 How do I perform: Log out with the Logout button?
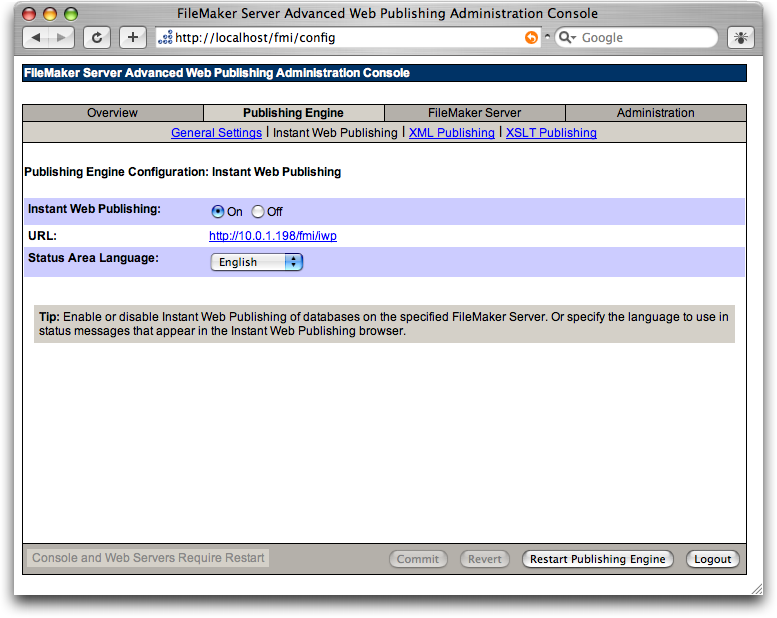point(713,559)
